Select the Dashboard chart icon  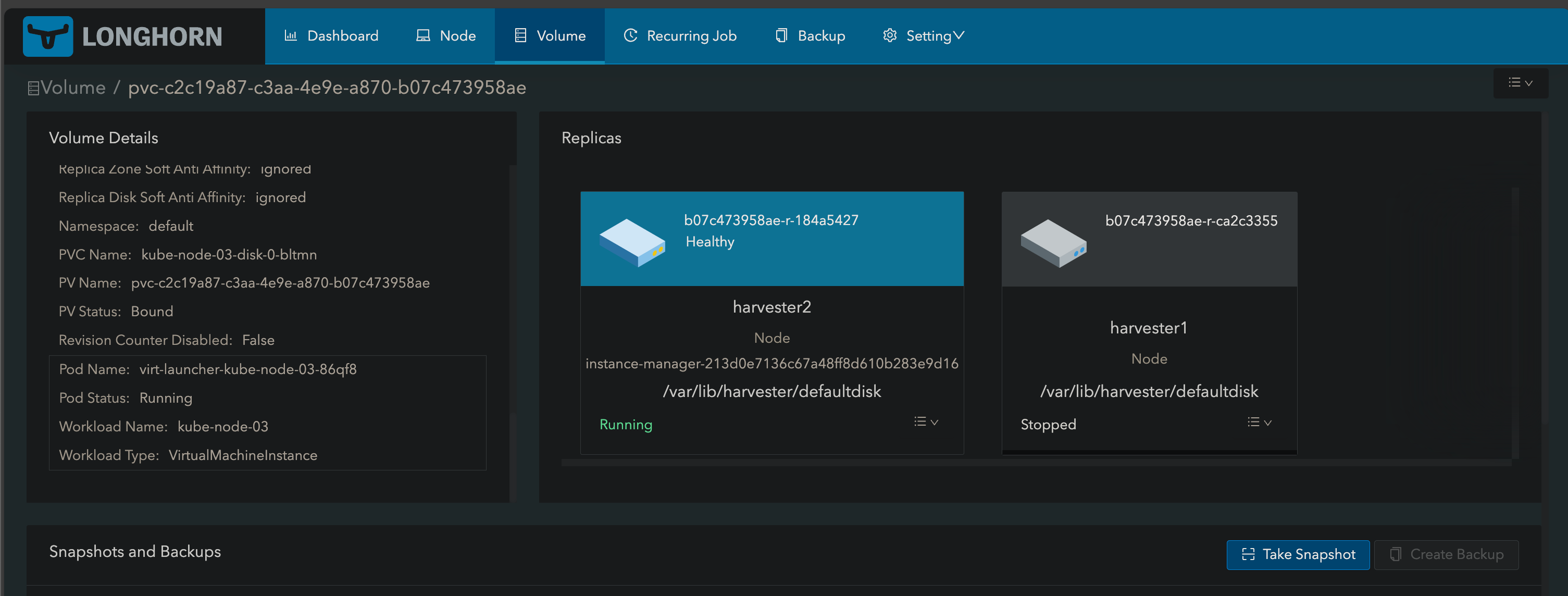coord(290,35)
